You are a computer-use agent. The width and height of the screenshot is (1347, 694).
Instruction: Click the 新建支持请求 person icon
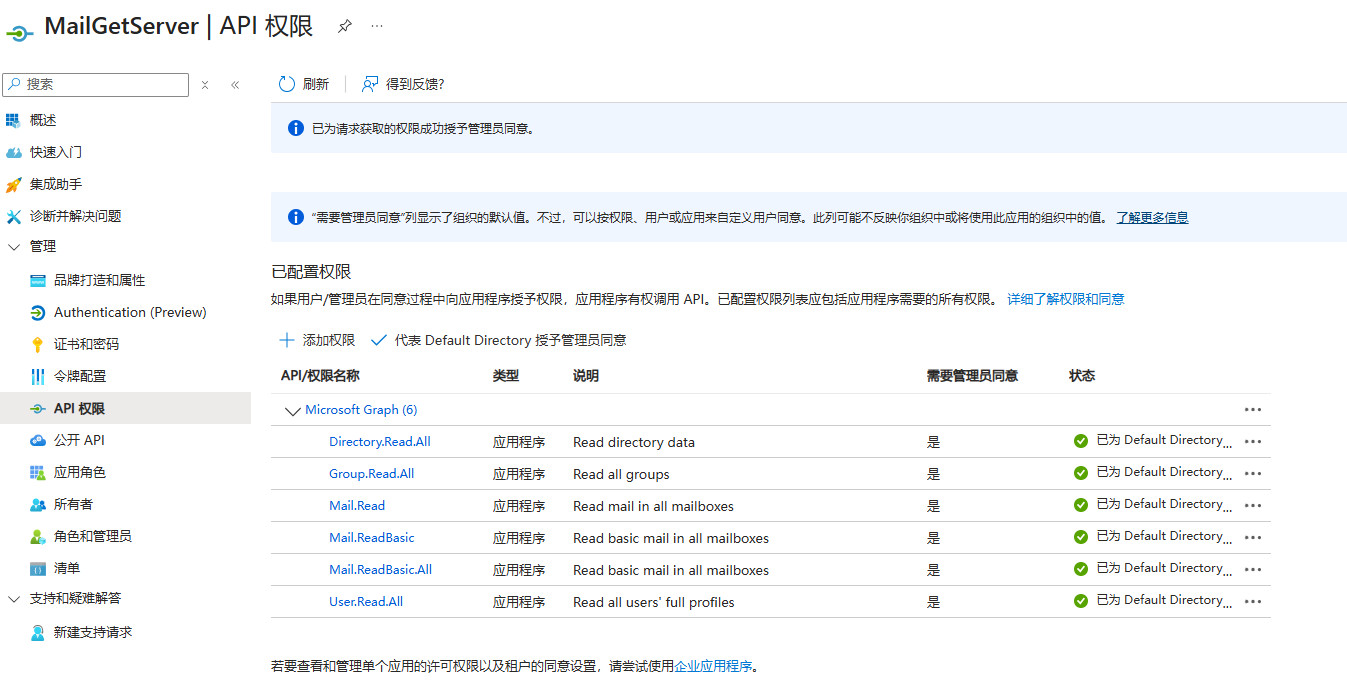[38, 632]
